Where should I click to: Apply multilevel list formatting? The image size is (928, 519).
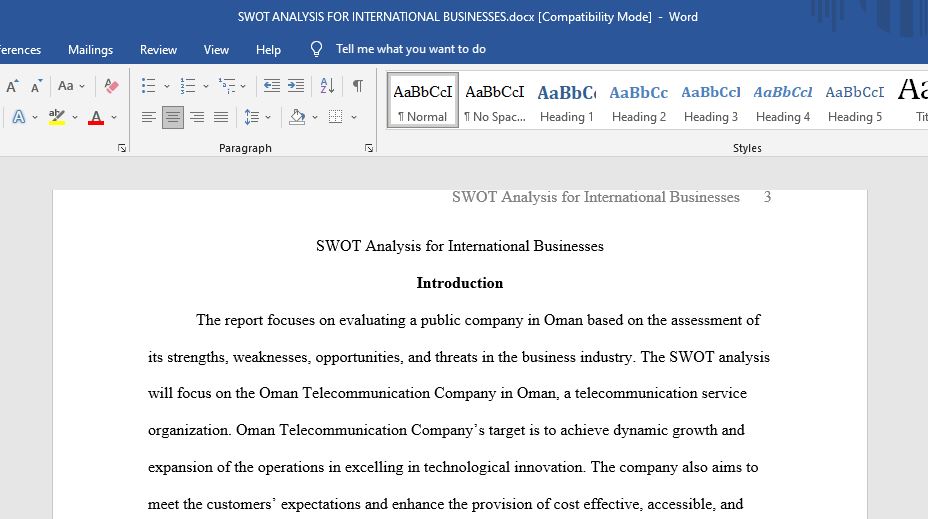(227, 86)
